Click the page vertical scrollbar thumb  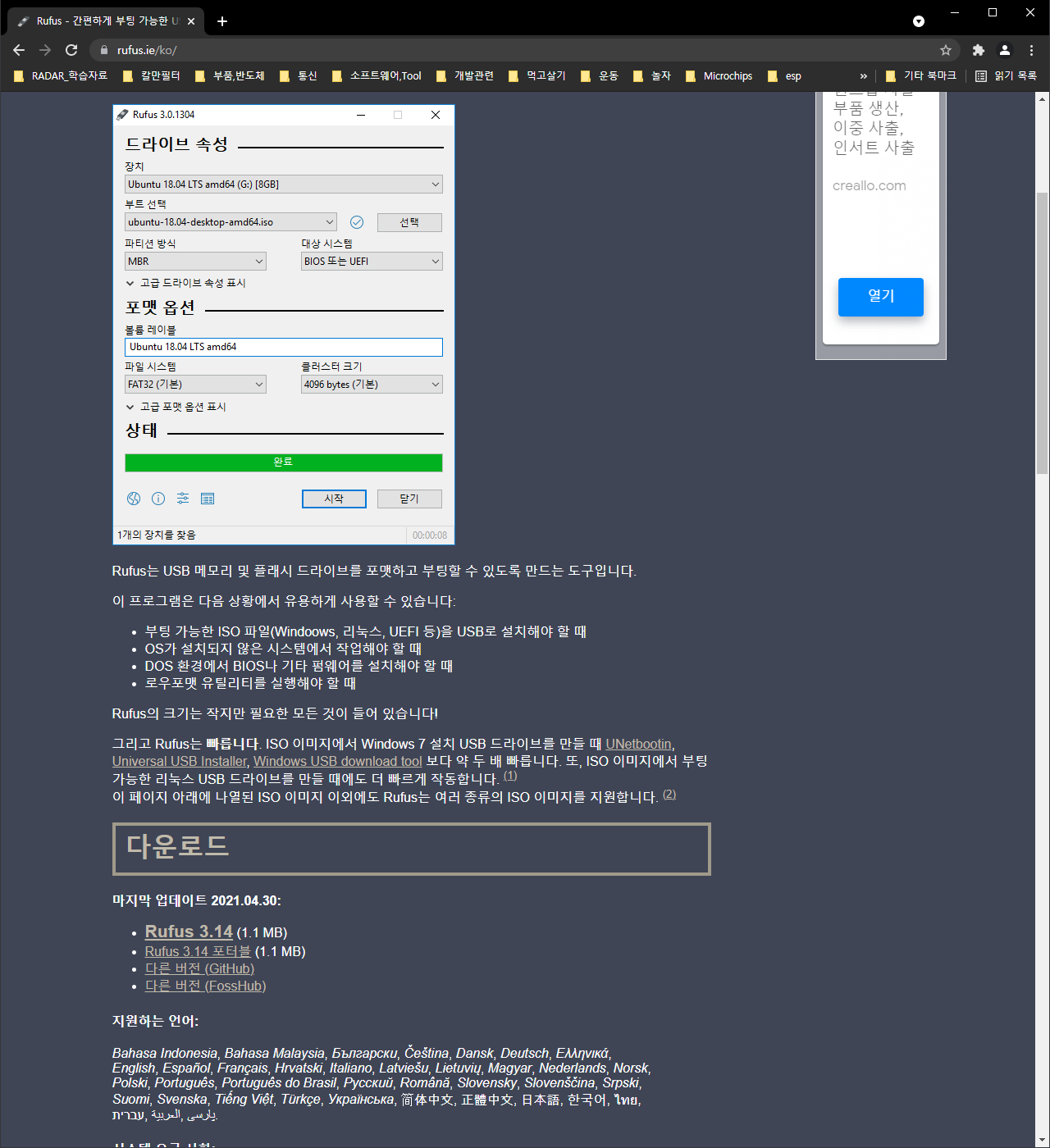coord(1042,333)
